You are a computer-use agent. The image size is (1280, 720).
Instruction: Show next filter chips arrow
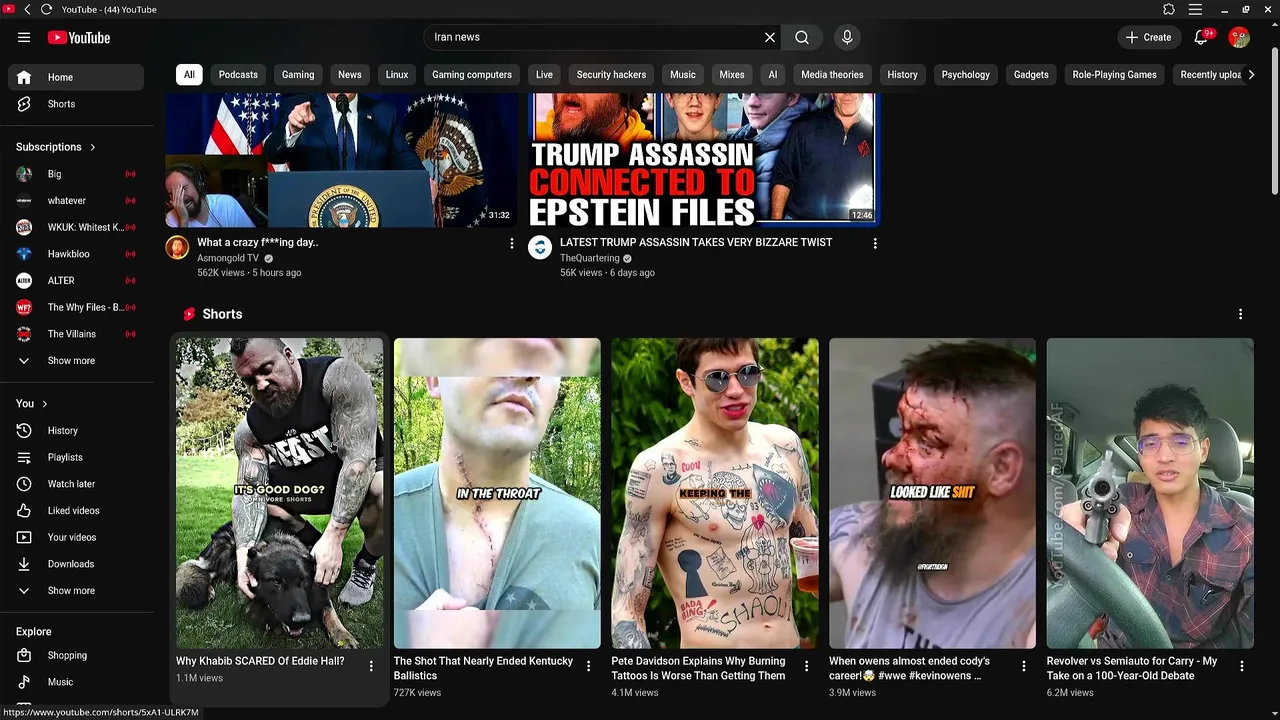(1250, 75)
